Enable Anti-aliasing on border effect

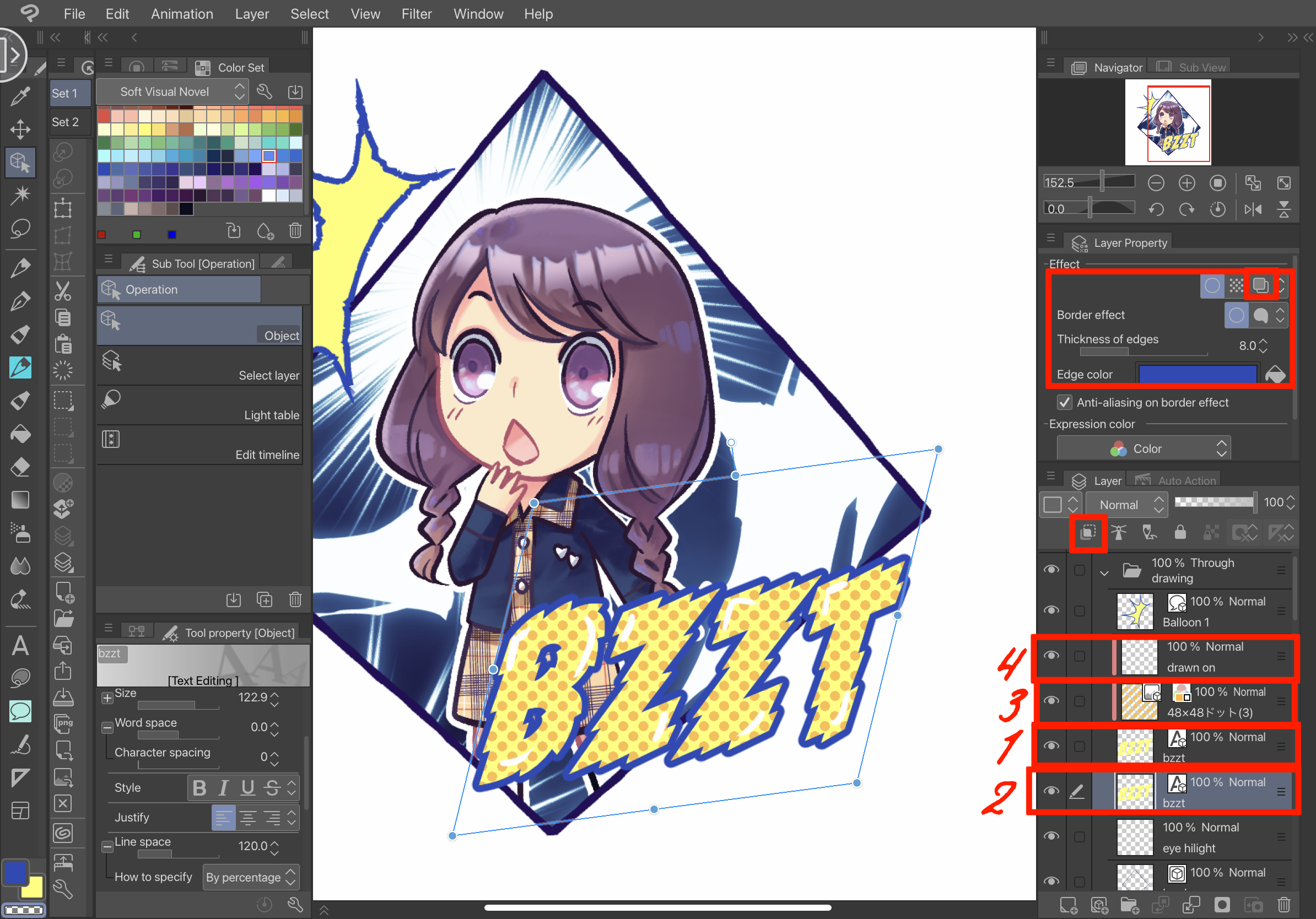coord(1065,403)
